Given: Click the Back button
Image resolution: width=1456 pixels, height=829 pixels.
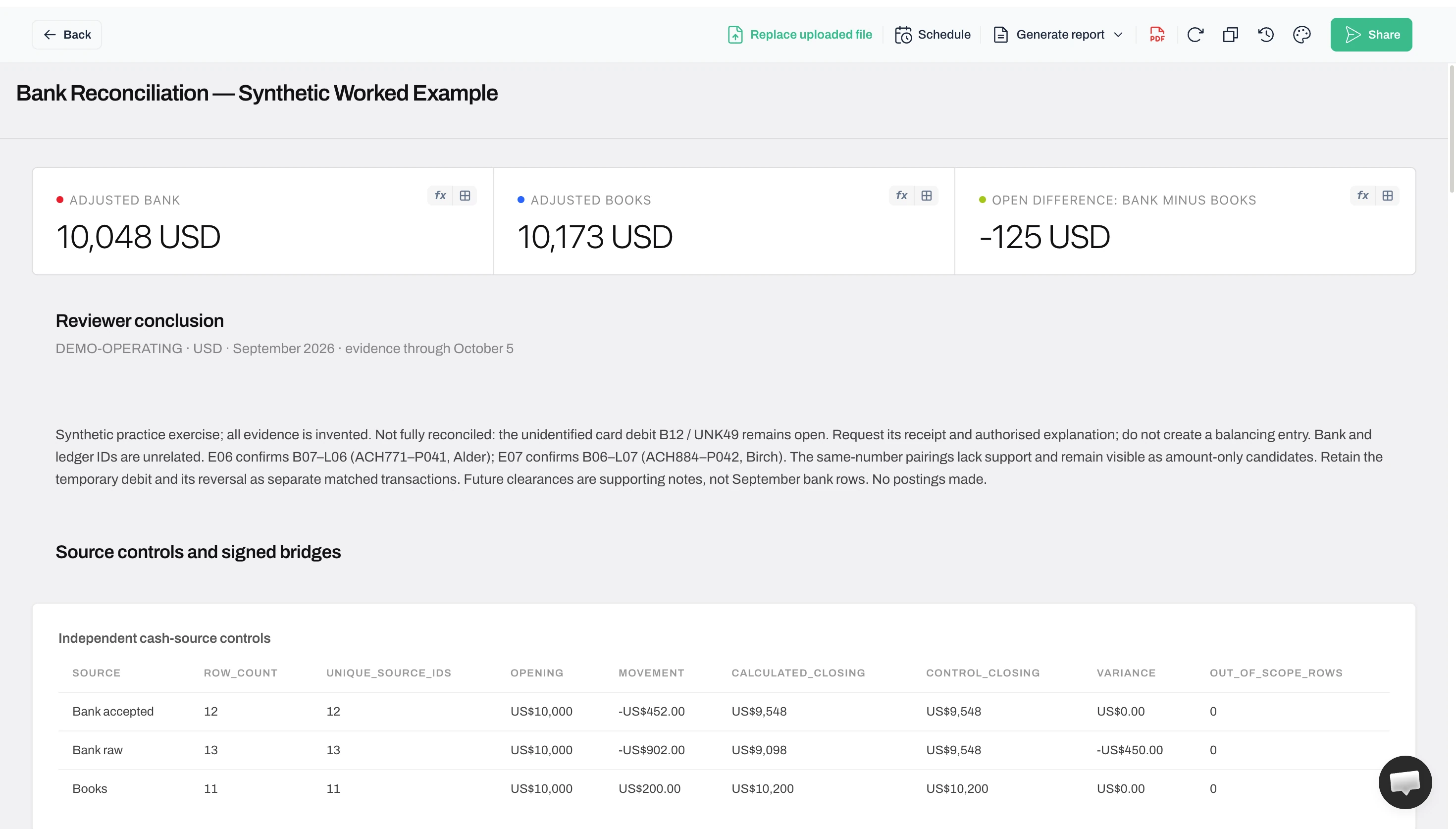Looking at the screenshot, I should pyautogui.click(x=66, y=35).
